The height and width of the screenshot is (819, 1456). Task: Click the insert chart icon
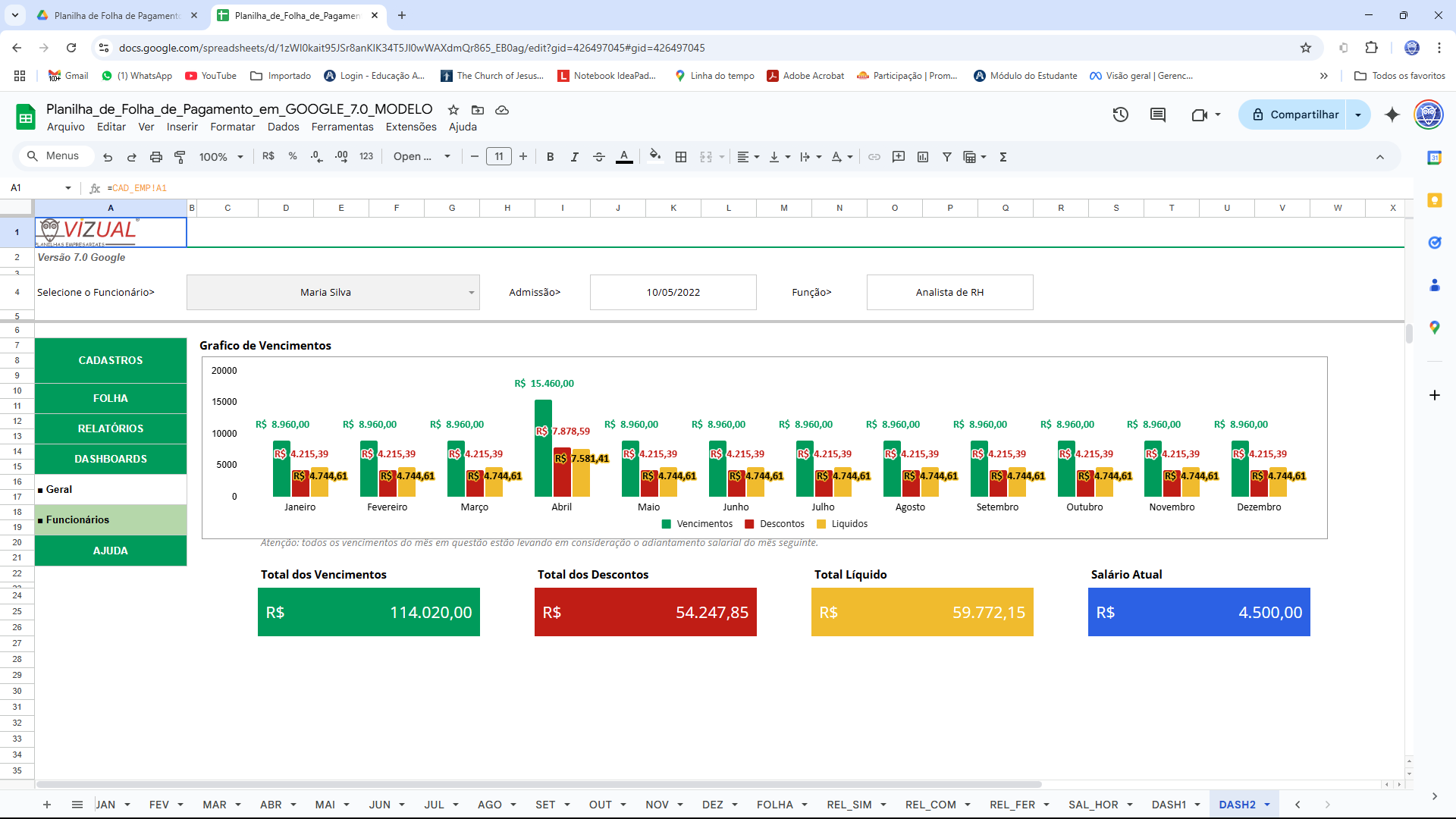pos(923,157)
